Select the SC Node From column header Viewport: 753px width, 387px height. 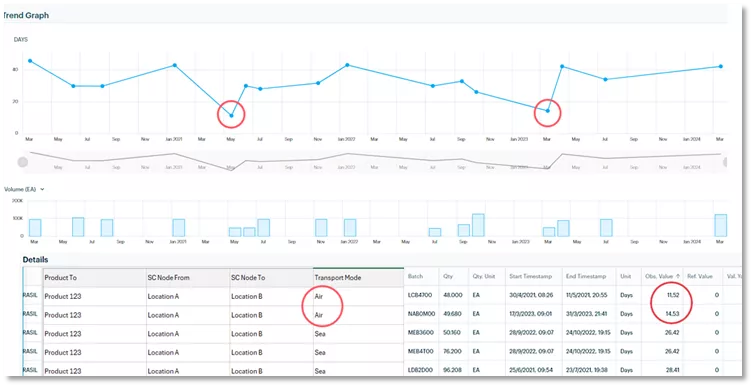[x=188, y=278]
